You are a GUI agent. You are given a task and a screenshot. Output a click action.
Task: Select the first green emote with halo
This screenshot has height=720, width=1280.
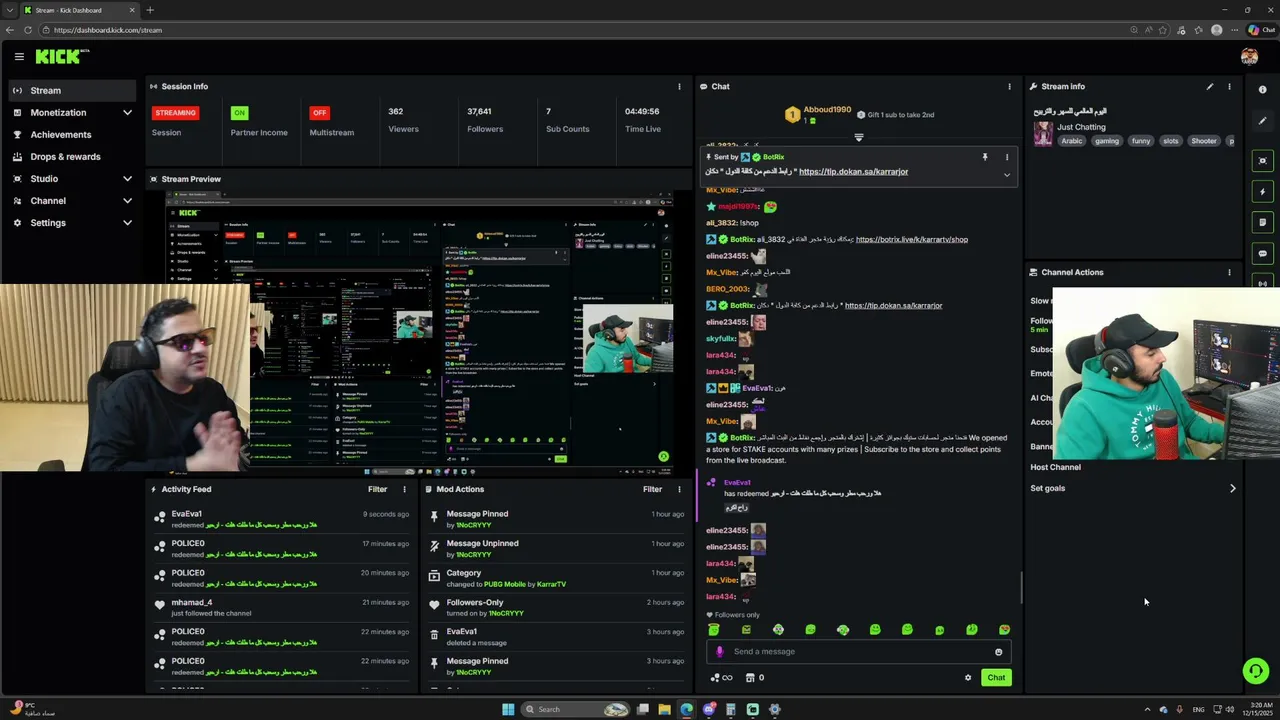pos(714,630)
